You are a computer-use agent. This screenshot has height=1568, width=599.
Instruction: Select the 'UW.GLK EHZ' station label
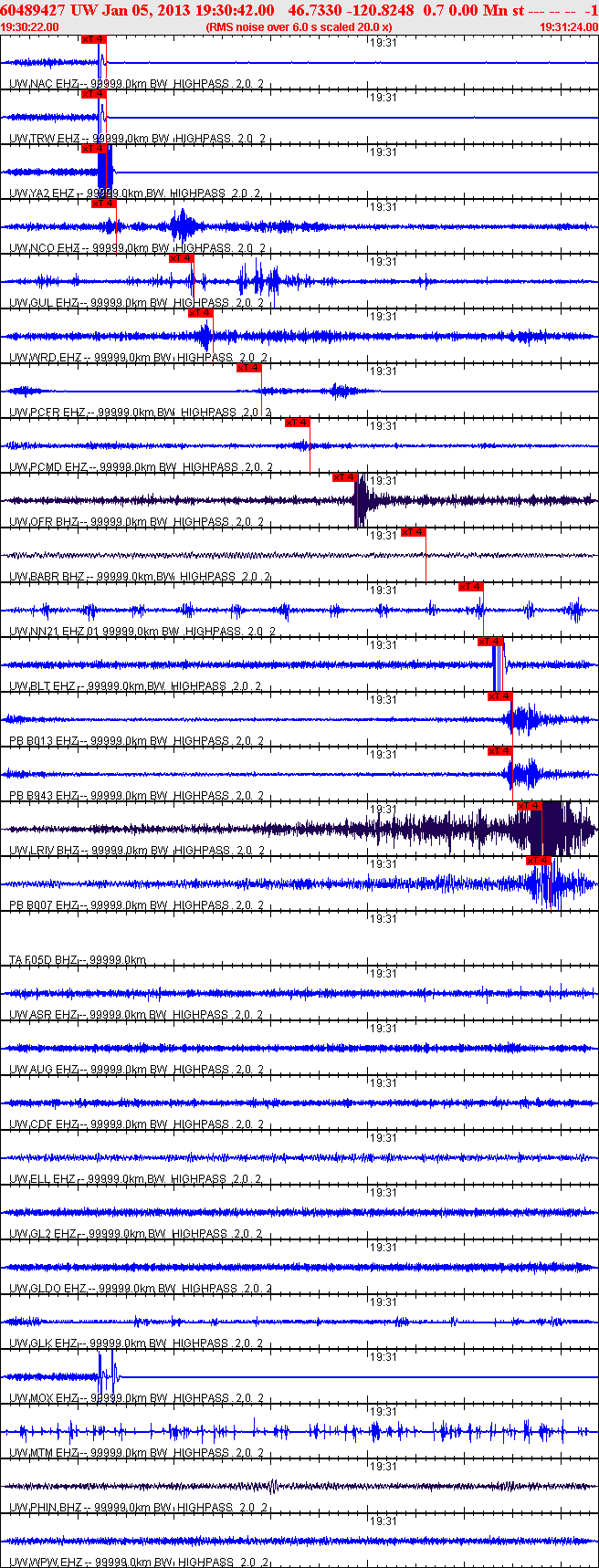(x=44, y=1343)
